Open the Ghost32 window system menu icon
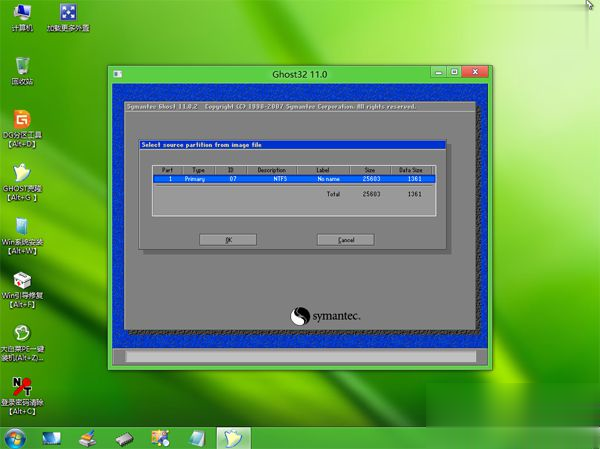600x449 pixels. pos(118,73)
